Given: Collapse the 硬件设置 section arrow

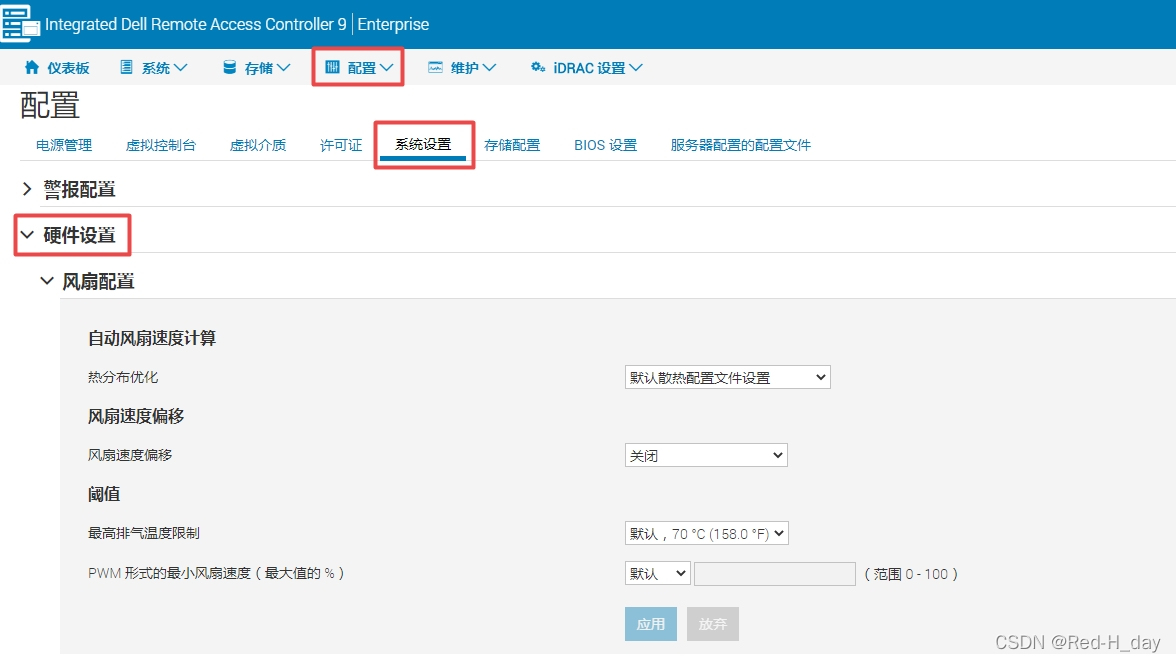Looking at the screenshot, I should click(27, 235).
